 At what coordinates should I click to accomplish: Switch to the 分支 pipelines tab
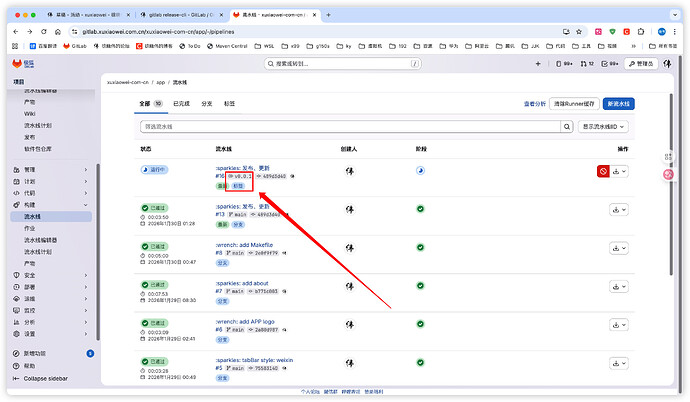click(x=207, y=103)
